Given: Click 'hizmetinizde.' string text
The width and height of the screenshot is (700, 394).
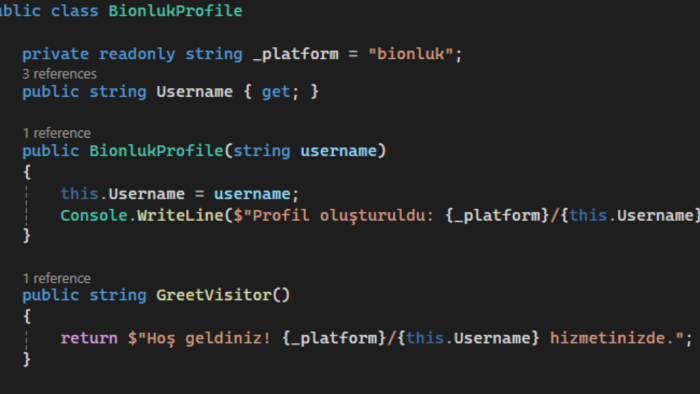Looking at the screenshot, I should (x=612, y=338).
